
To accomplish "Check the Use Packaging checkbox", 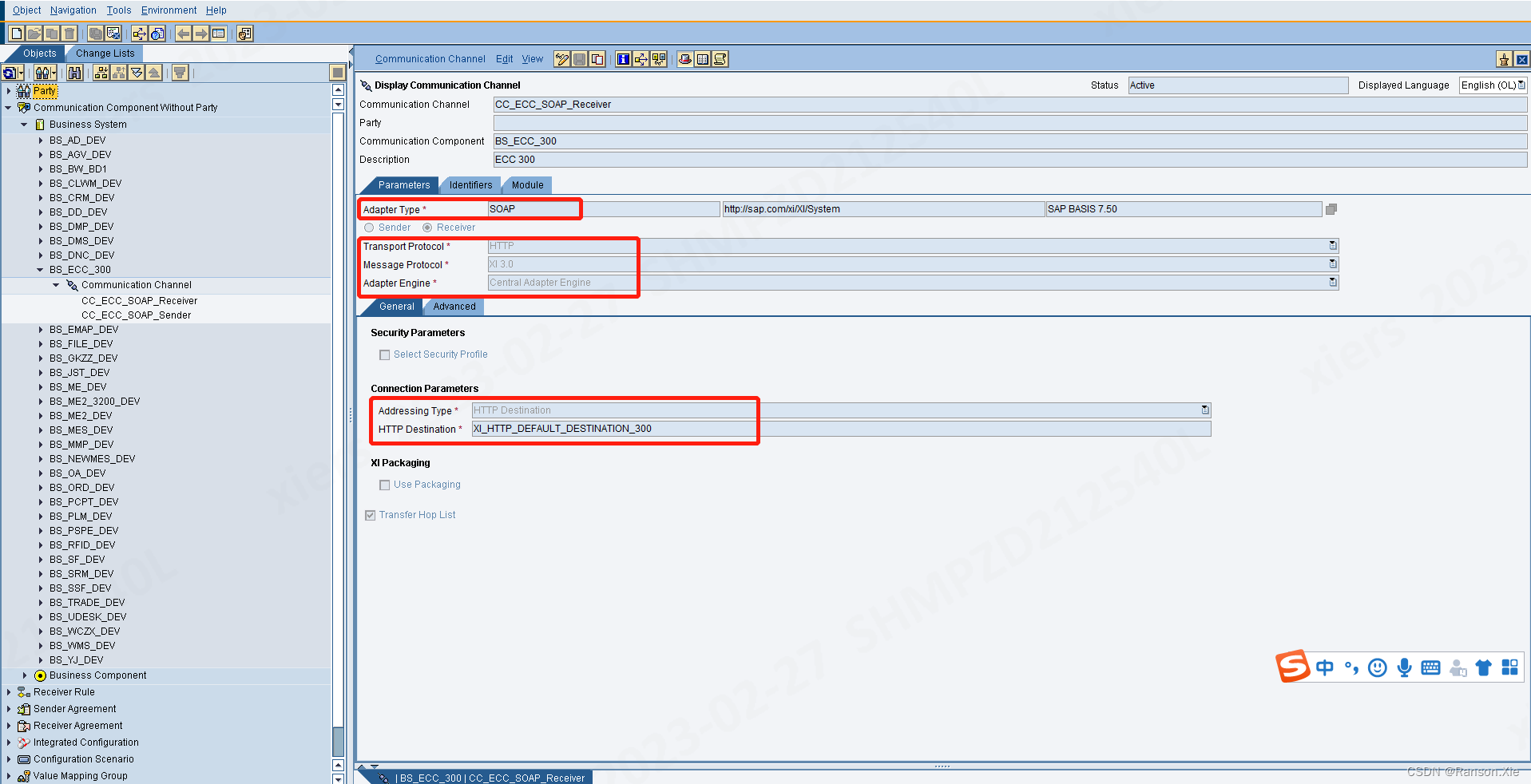I will coord(384,485).
